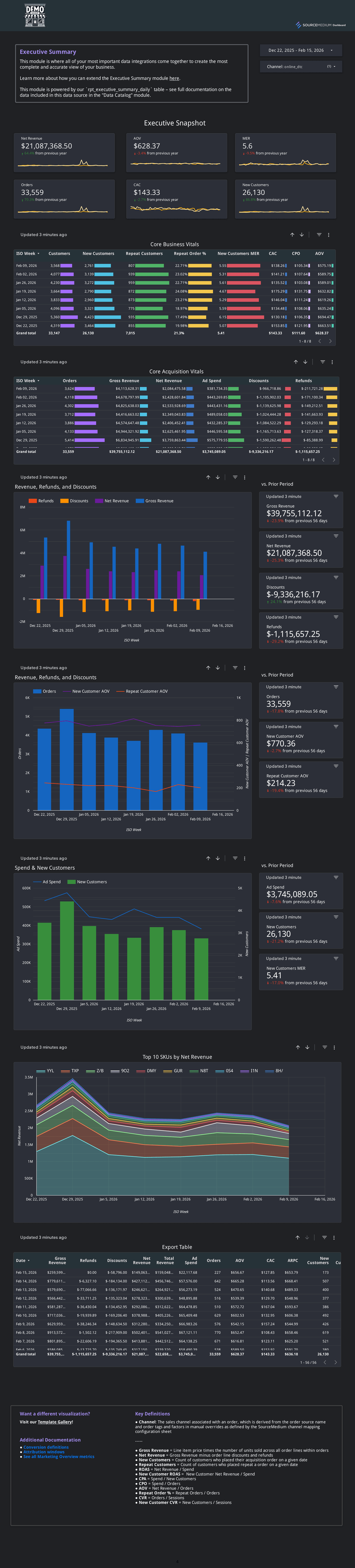Viewport: 355px width, 1568px height.
Task: Click YYL legend swatch in Top 10 SKUs
Action: click(41, 1071)
